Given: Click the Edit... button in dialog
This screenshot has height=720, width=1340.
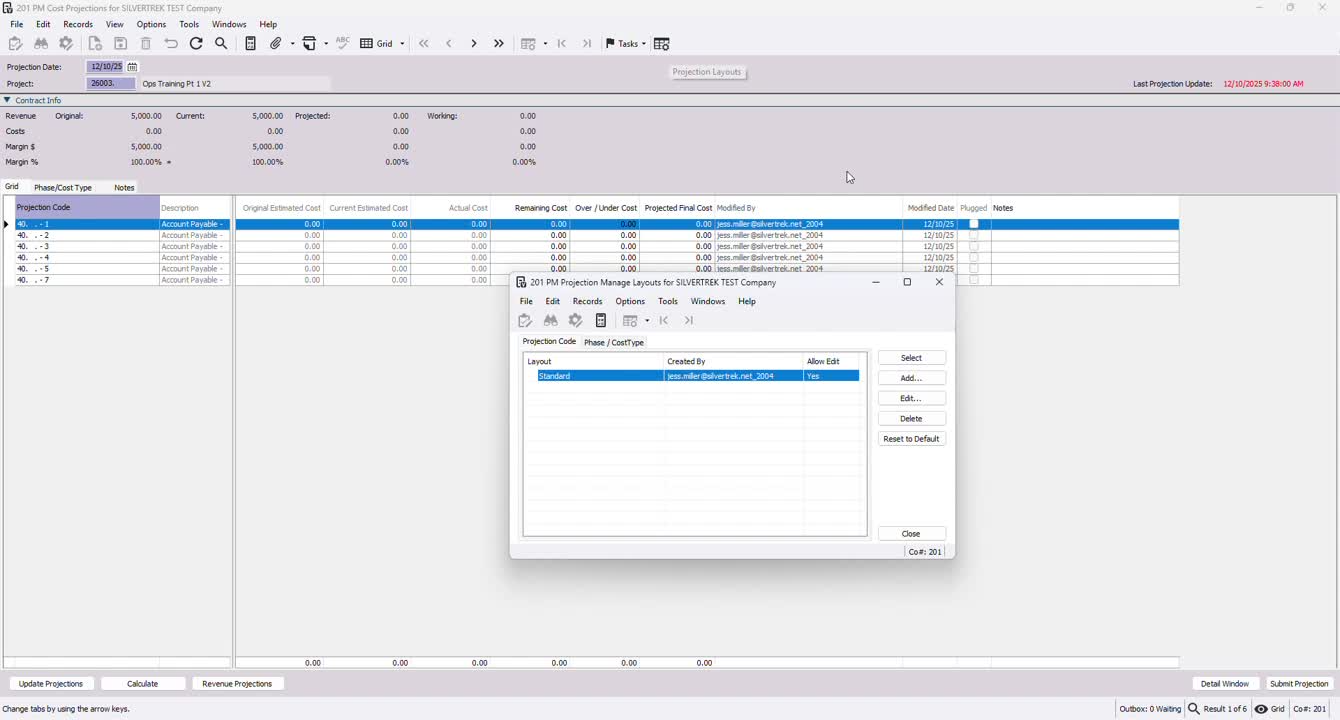Looking at the screenshot, I should point(912,398).
